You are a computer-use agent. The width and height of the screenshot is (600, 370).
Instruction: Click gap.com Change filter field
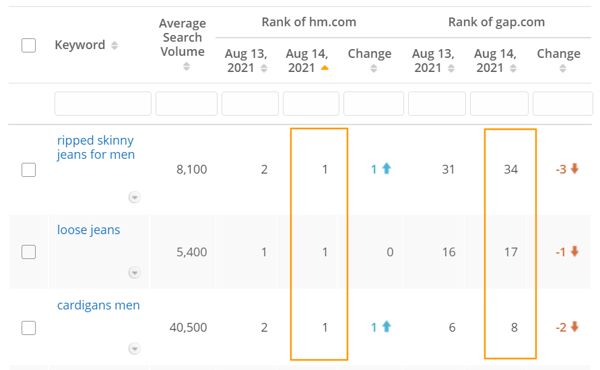coord(562,103)
